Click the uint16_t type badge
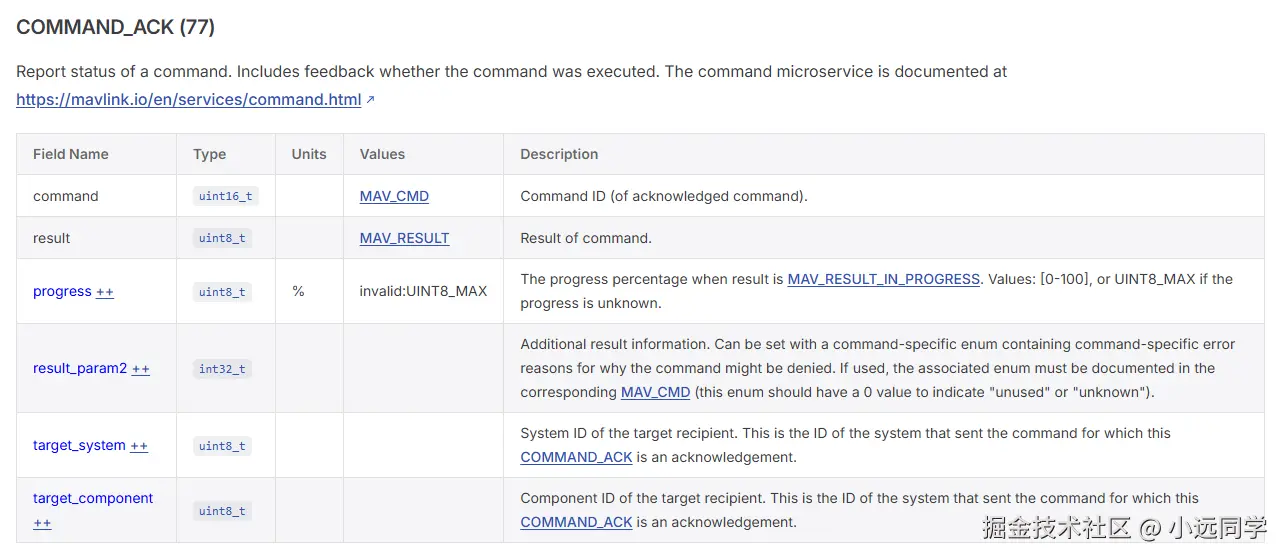The width and height of the screenshot is (1285, 559). 225,197
